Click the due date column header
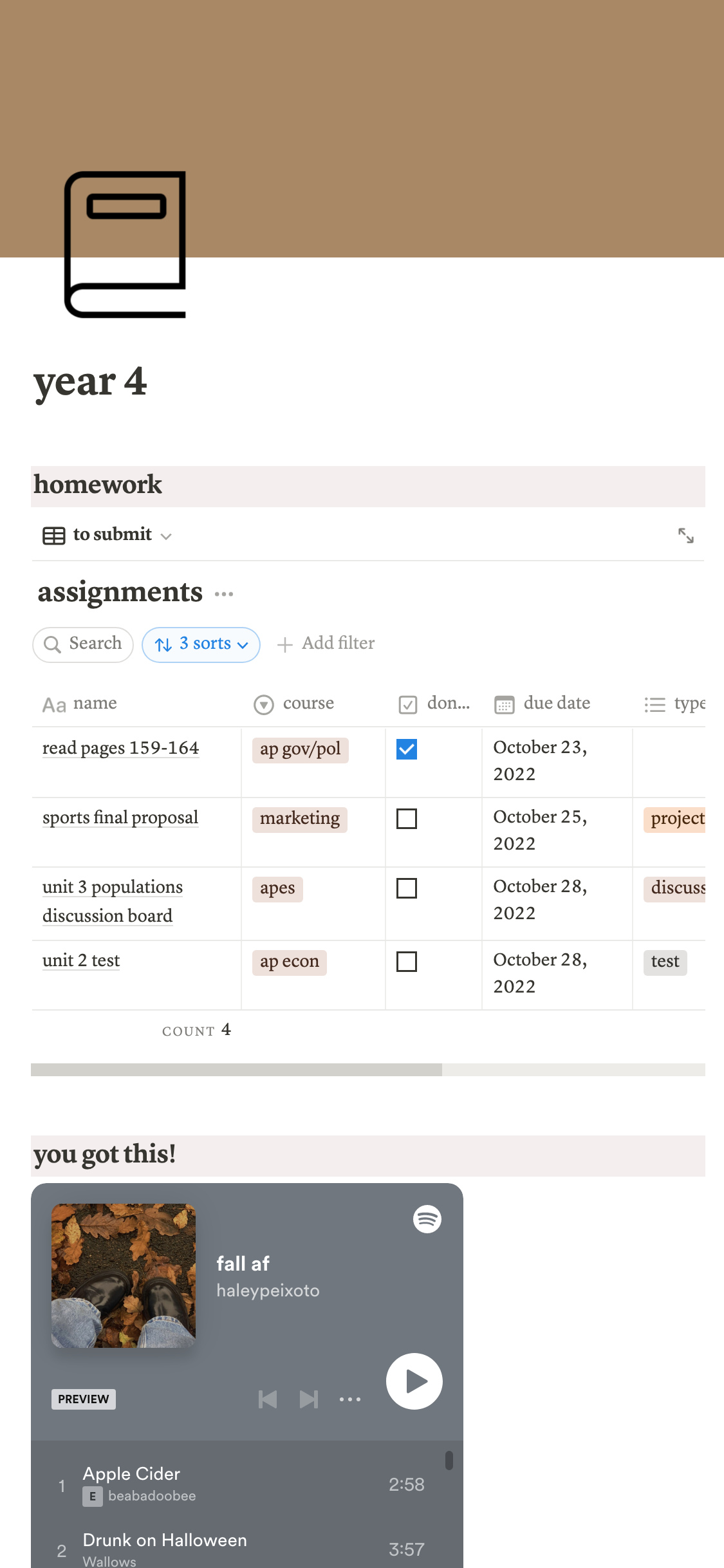This screenshot has width=724, height=1568. click(556, 704)
